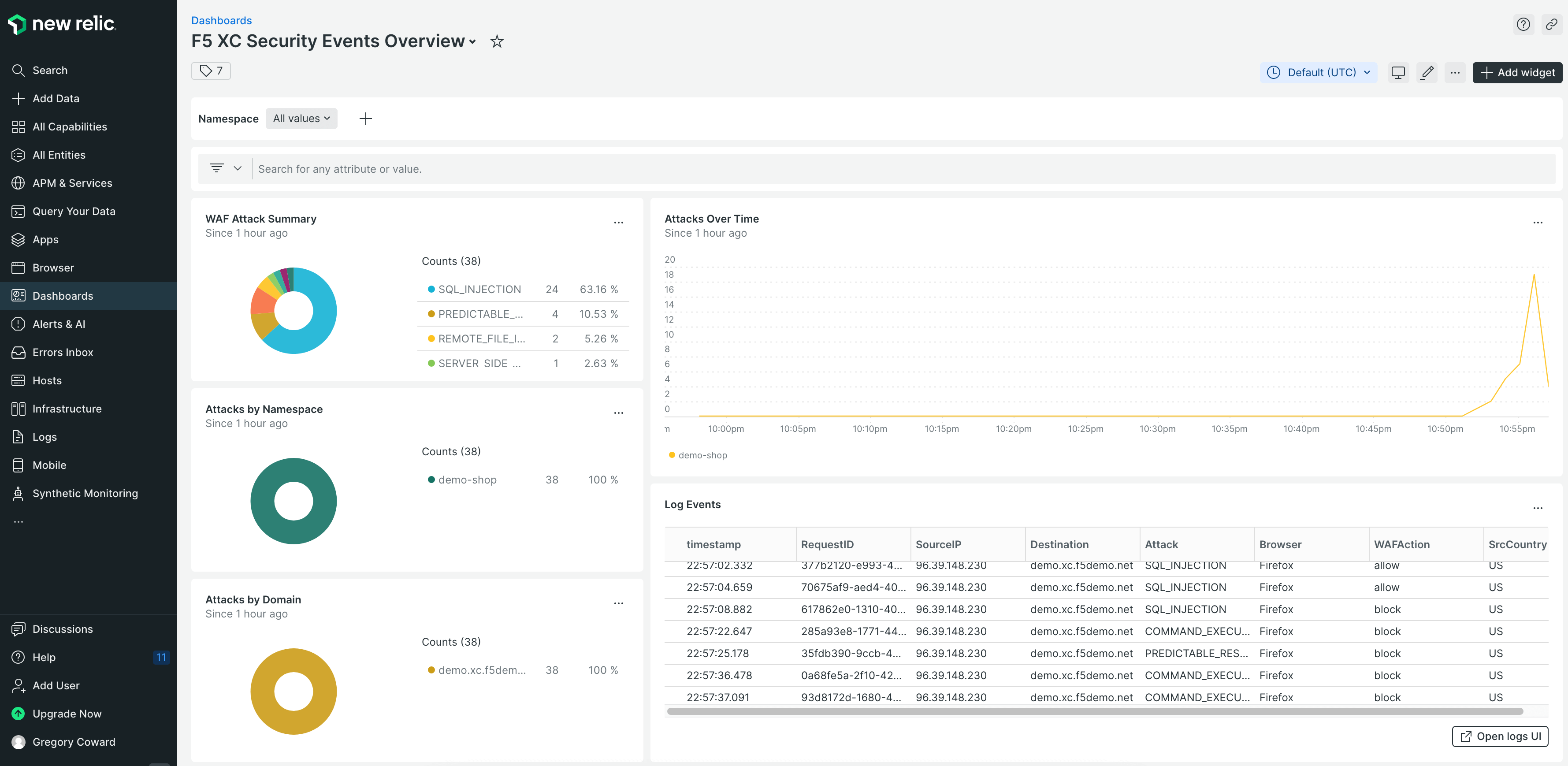Image resolution: width=1568 pixels, height=766 pixels.
Task: Open WAF Attack Summary widget options
Action: pyautogui.click(x=618, y=222)
